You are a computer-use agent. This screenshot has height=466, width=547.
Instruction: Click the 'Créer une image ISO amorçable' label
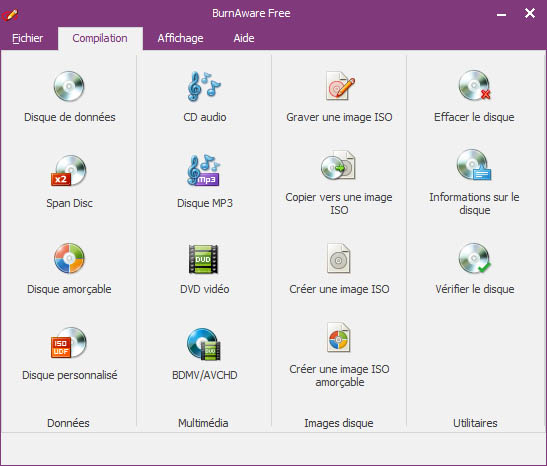click(339, 376)
